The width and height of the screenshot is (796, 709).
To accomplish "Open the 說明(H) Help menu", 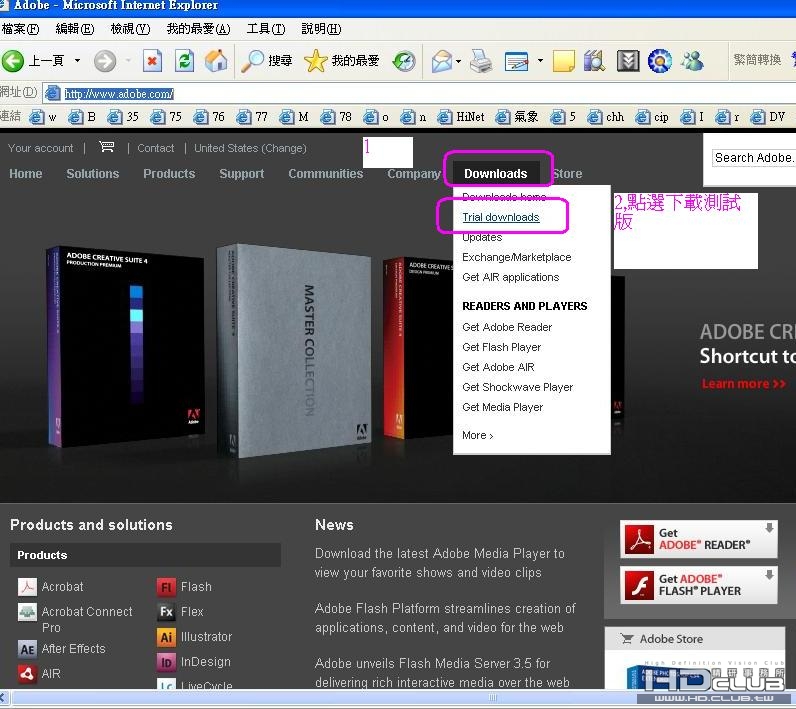I will click(321, 29).
